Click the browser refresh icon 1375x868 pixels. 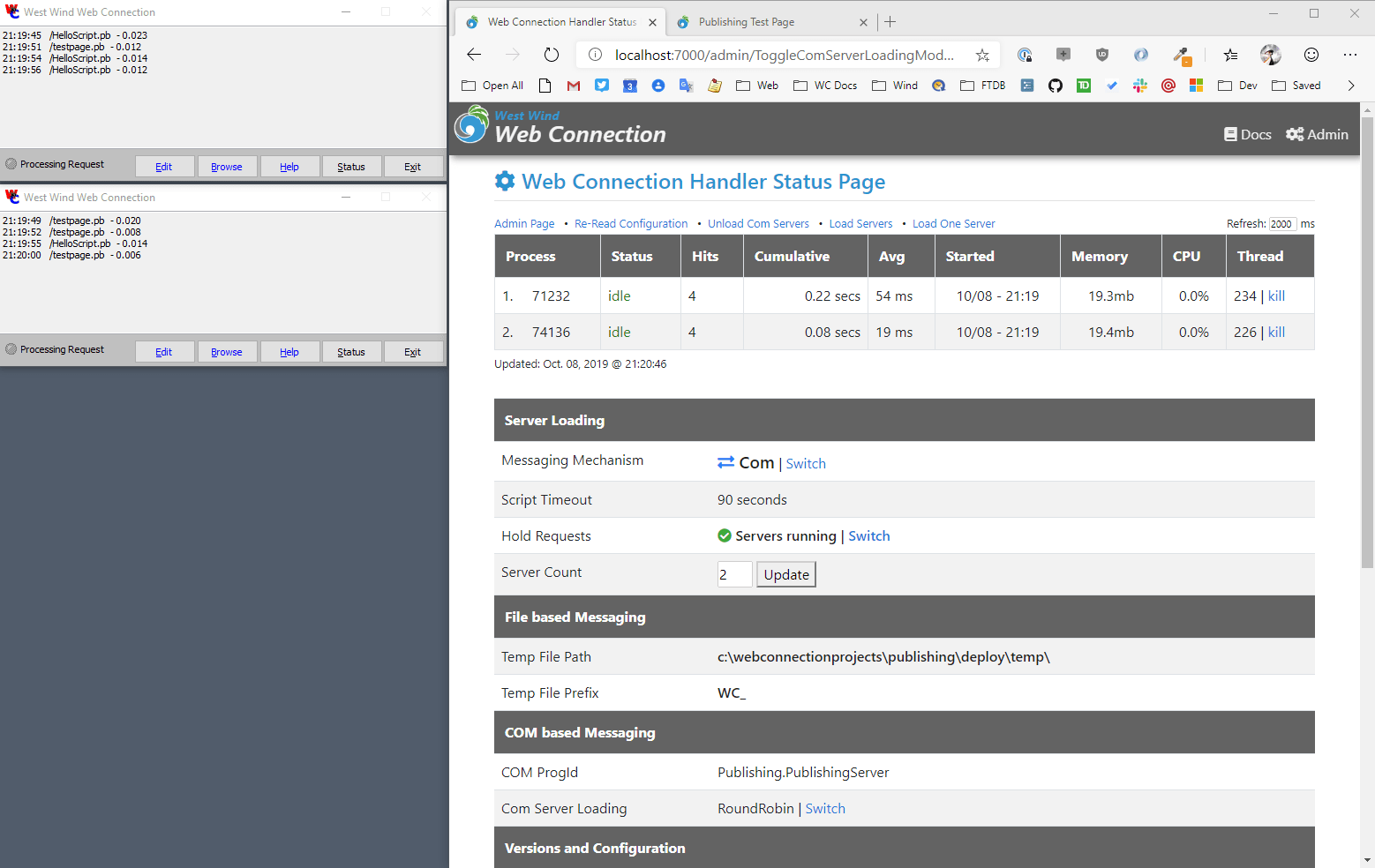(x=552, y=55)
